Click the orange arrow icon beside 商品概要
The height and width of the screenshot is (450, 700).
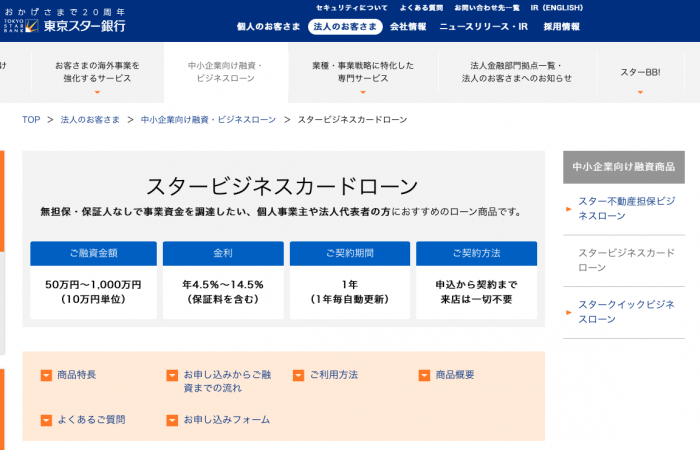coord(424,375)
